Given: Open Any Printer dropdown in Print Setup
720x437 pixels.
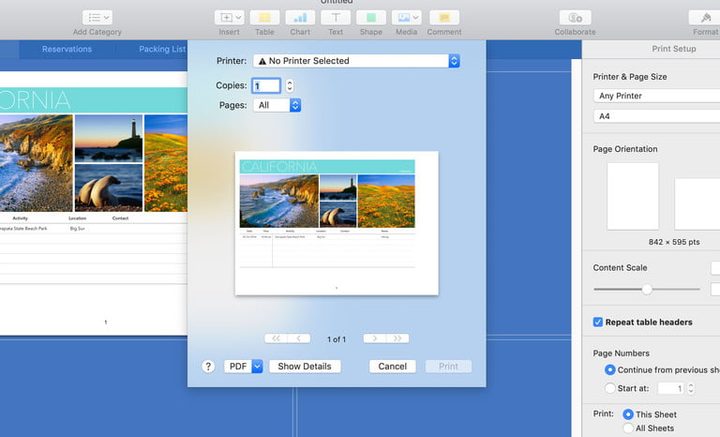Looking at the screenshot, I should (x=657, y=95).
